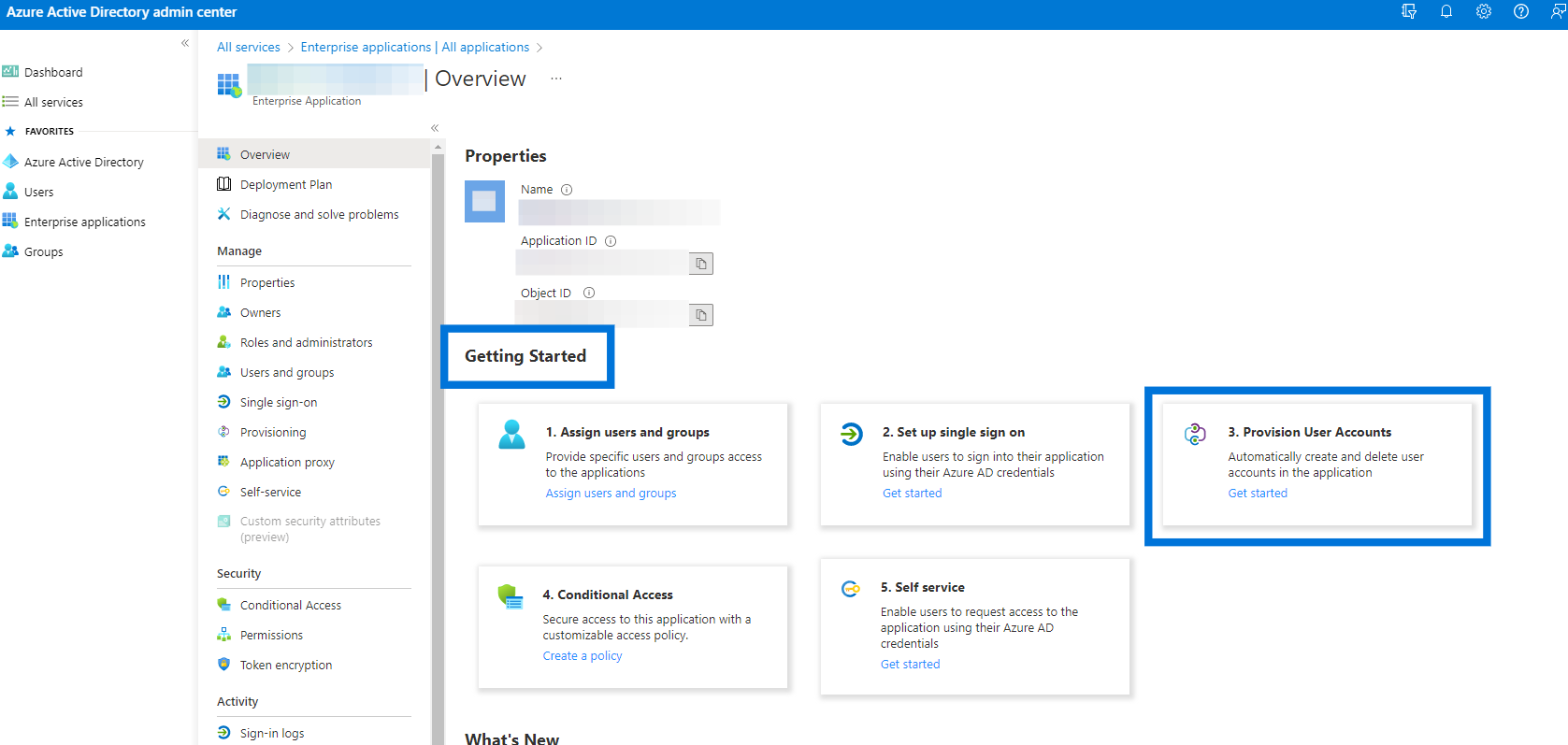The width and height of the screenshot is (1568, 745).
Task: Collapse the application resource menu chevron
Action: pos(435,128)
